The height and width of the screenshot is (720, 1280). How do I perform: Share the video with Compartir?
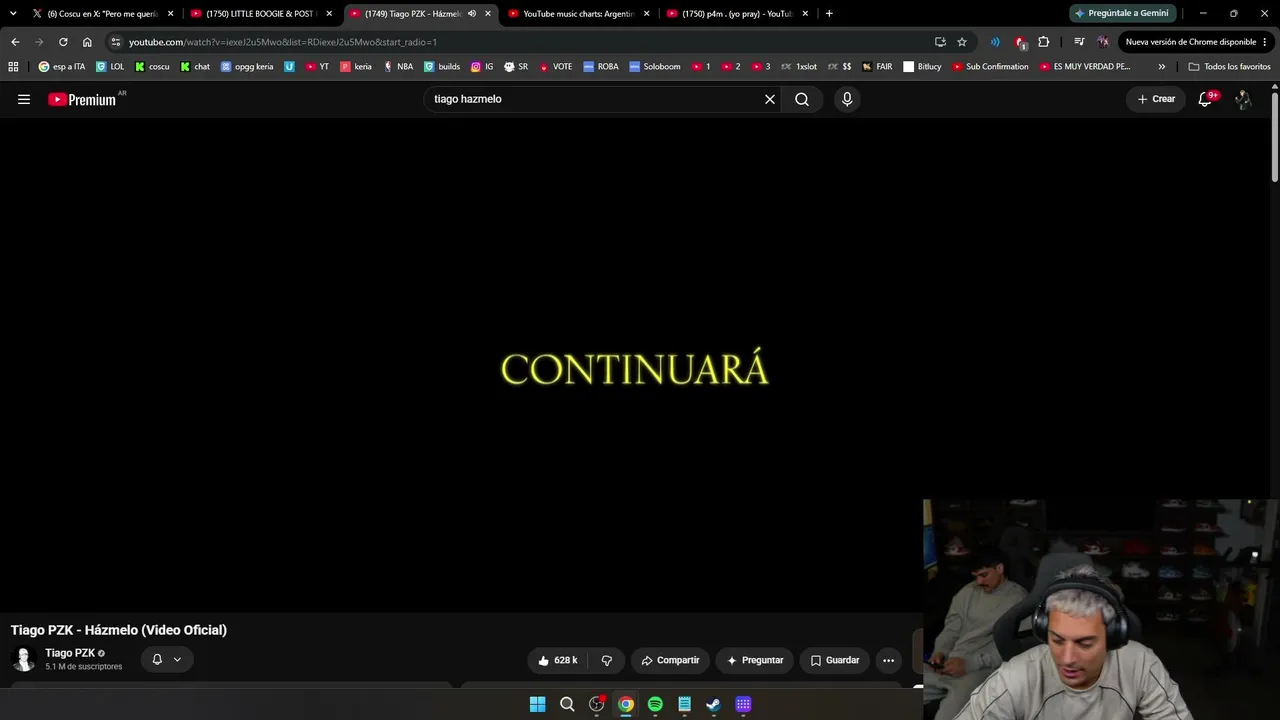point(670,660)
